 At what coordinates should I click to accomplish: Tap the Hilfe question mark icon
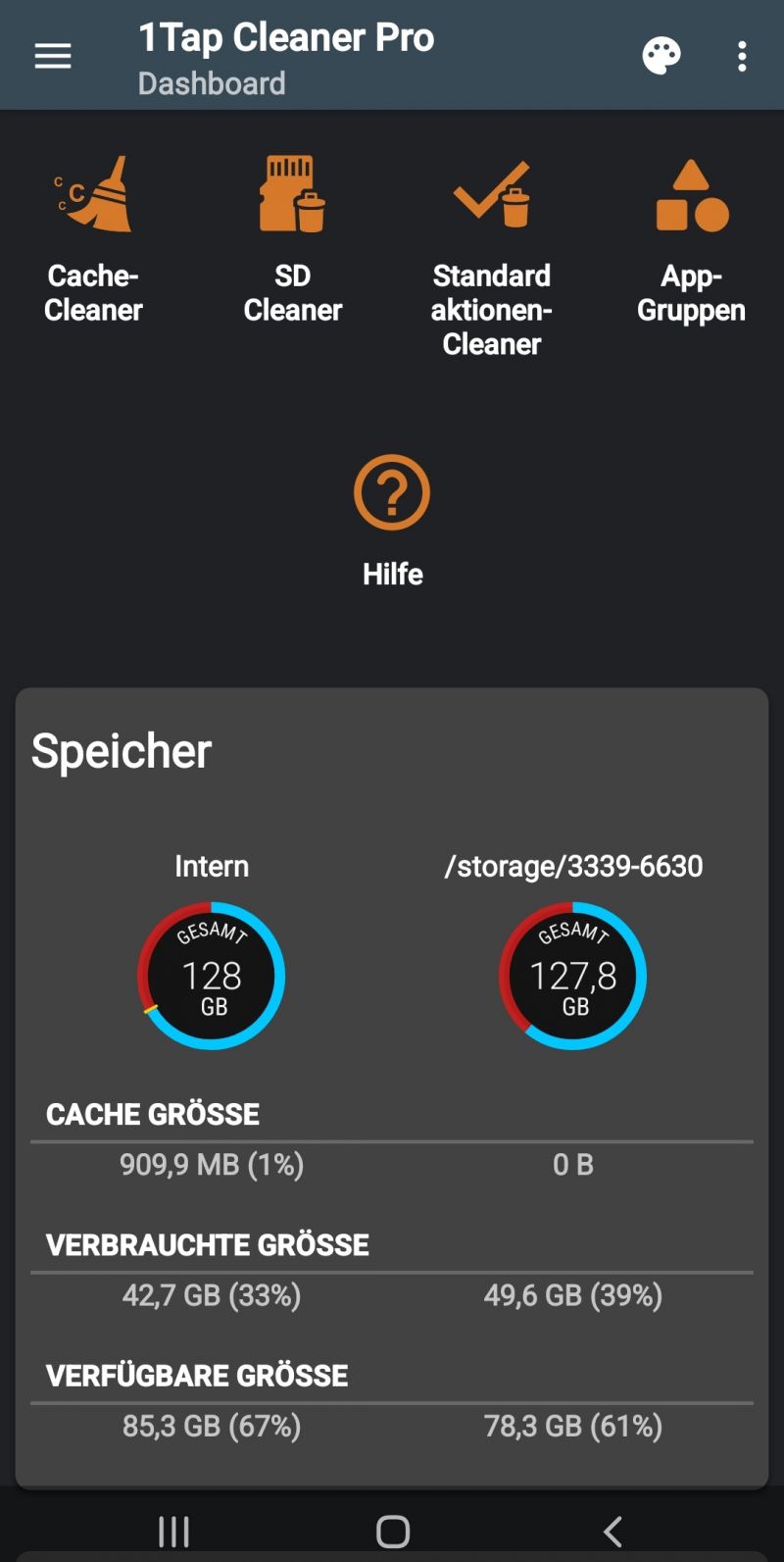point(392,493)
